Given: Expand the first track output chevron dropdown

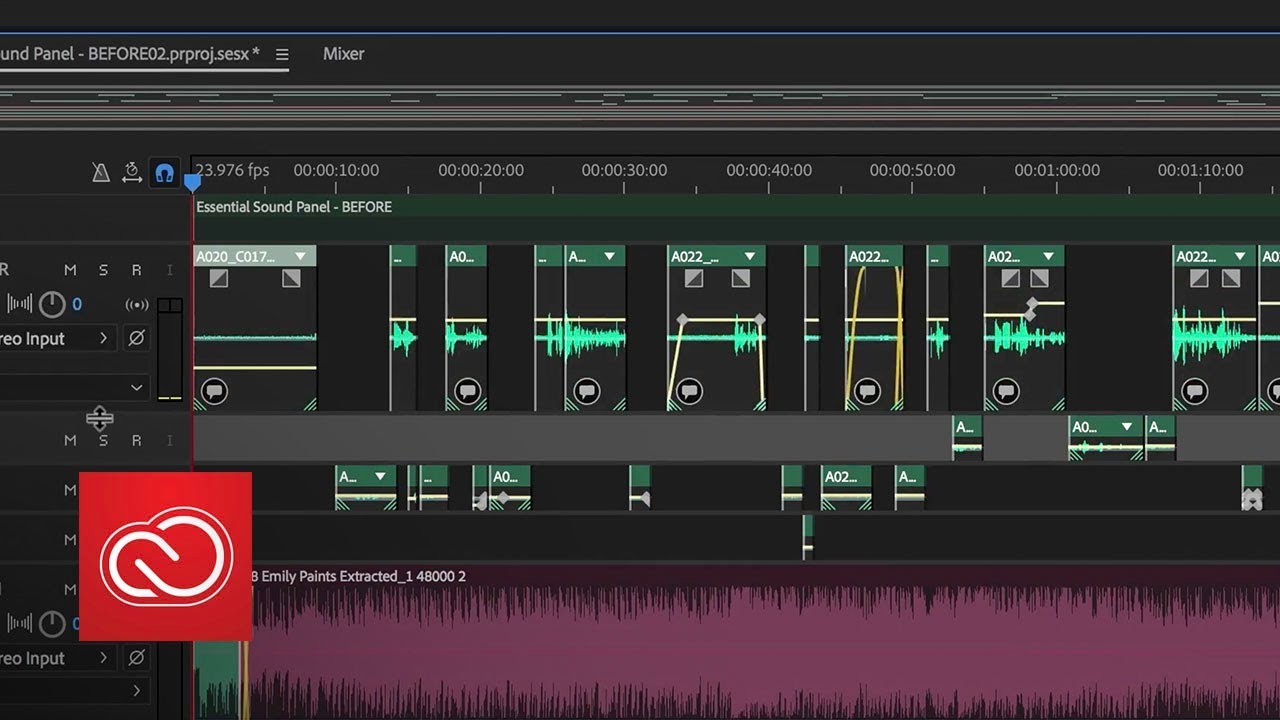Looking at the screenshot, I should 136,387.
